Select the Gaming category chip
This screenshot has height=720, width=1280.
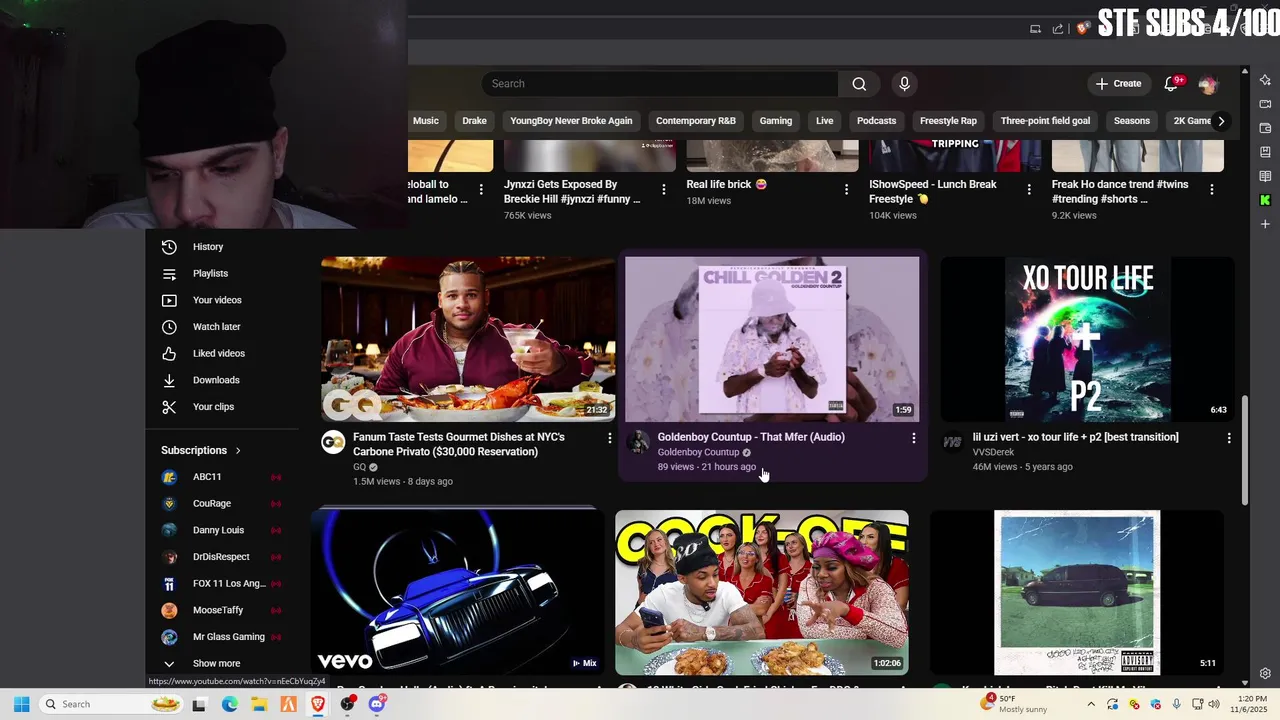pos(776,121)
